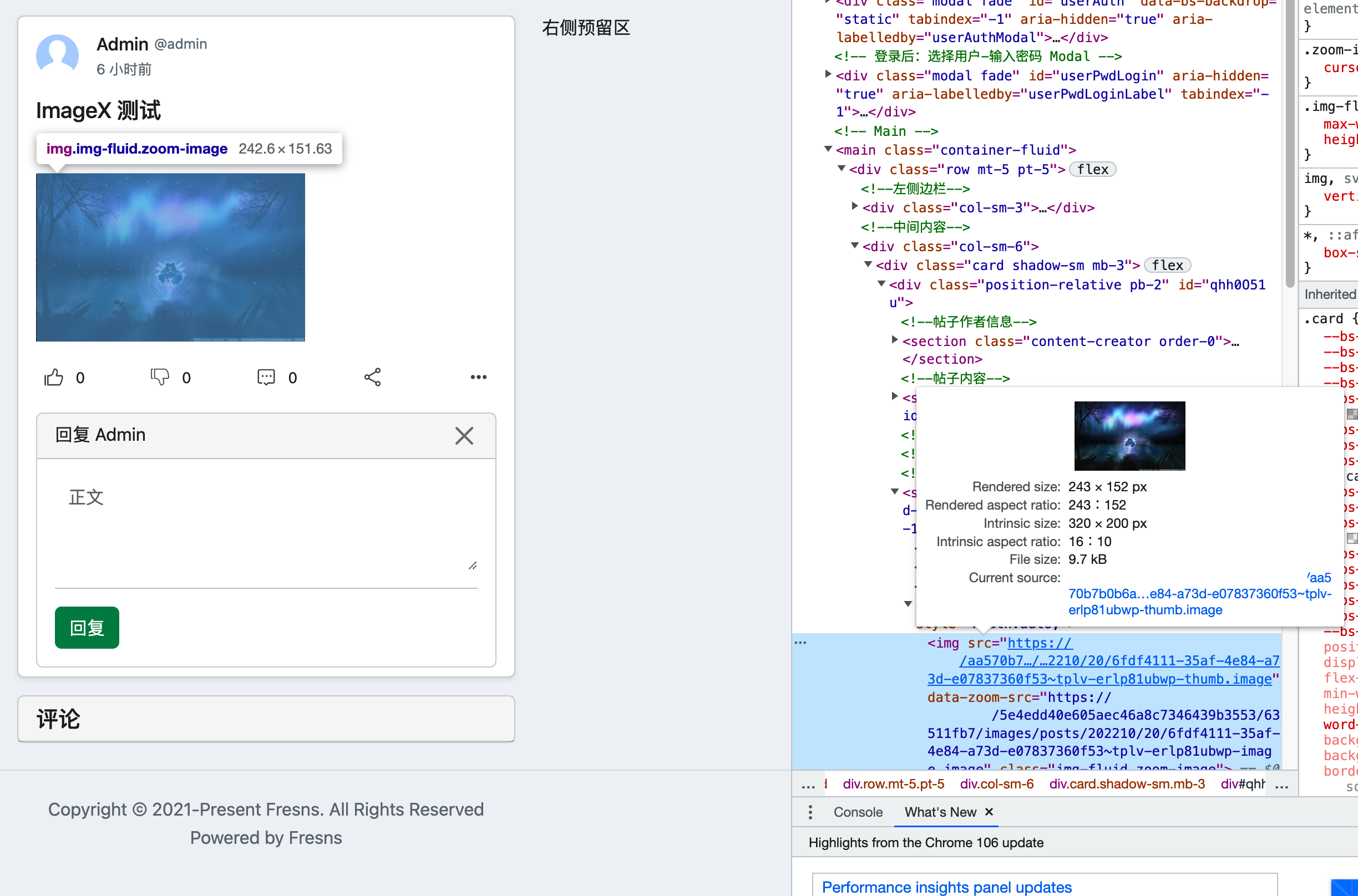1358x896 pixels.
Task: Click the comment bubble icon
Action: [266, 377]
